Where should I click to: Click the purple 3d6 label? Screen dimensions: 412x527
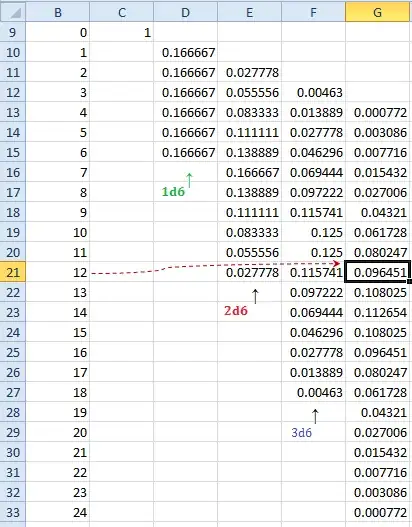(301, 433)
